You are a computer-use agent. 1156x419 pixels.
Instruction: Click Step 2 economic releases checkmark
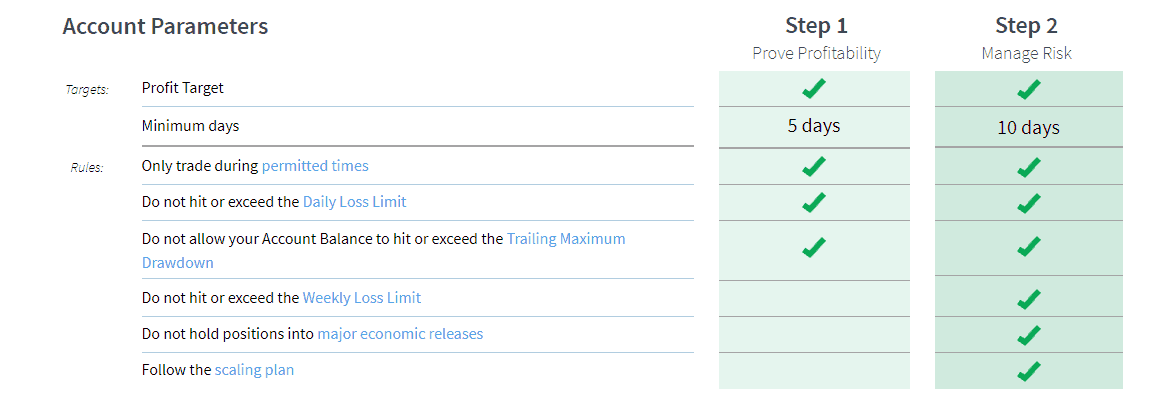point(1028,335)
